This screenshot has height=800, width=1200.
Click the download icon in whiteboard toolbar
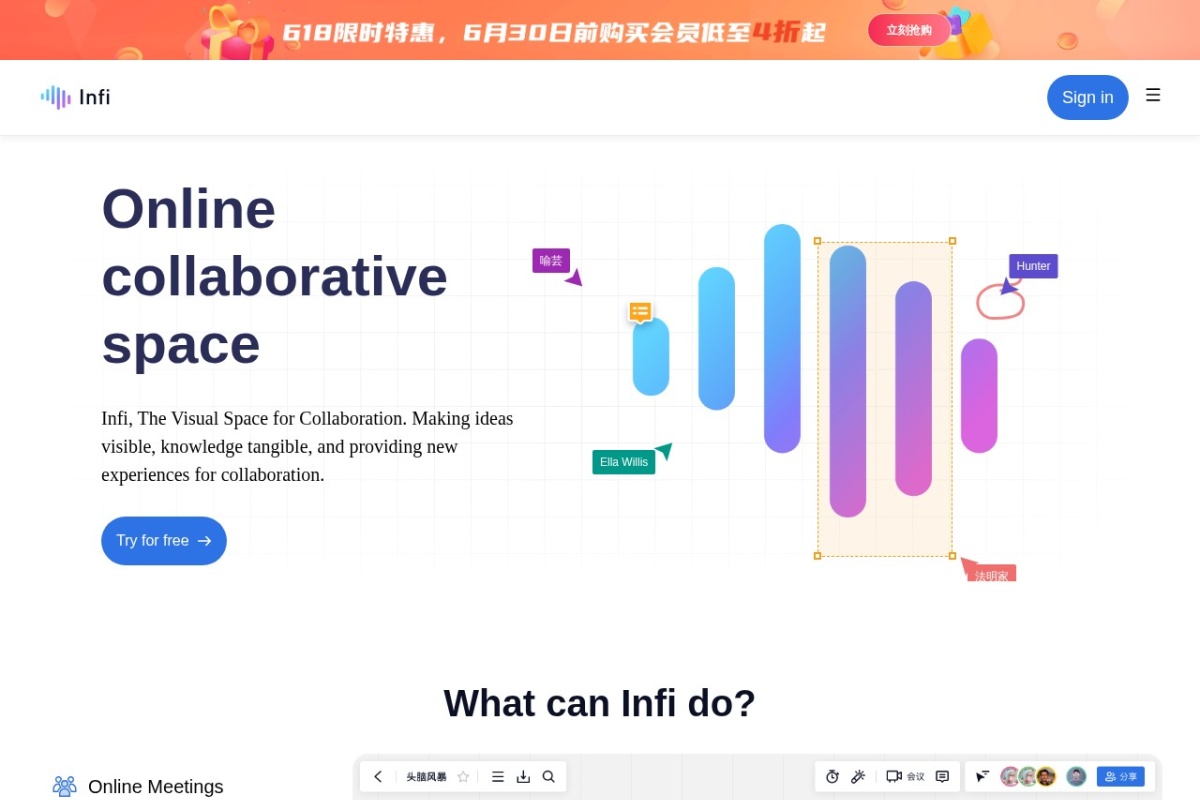coord(523,777)
